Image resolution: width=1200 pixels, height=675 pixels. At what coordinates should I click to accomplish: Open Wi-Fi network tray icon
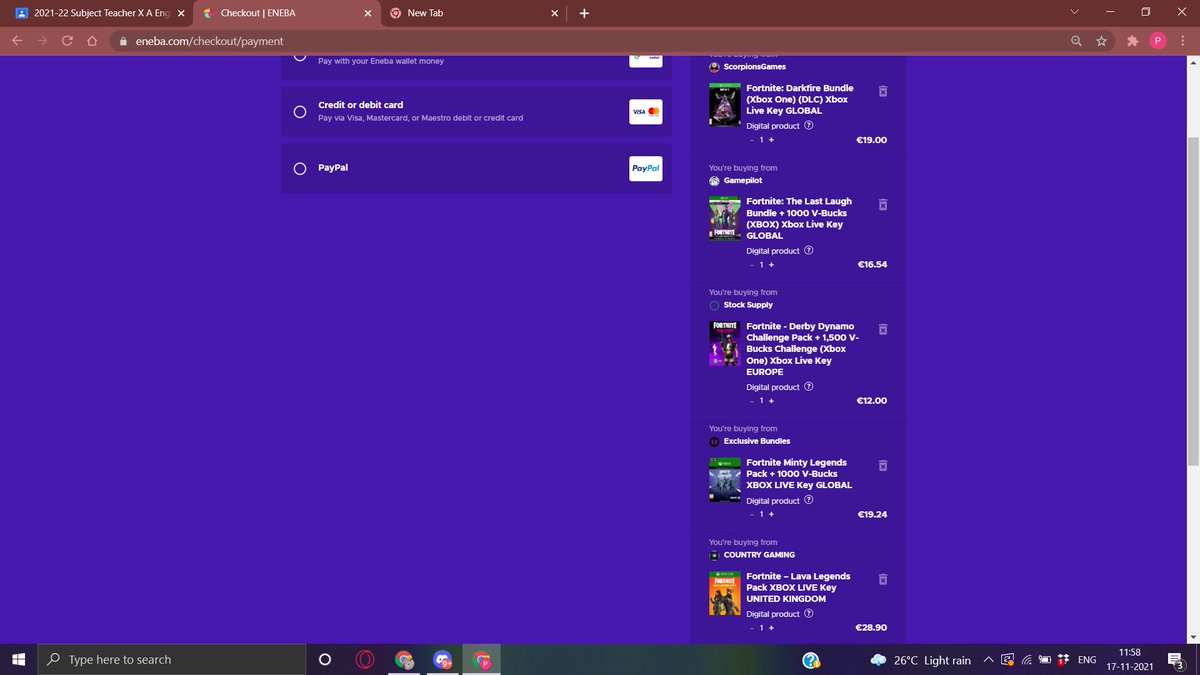point(1026,660)
